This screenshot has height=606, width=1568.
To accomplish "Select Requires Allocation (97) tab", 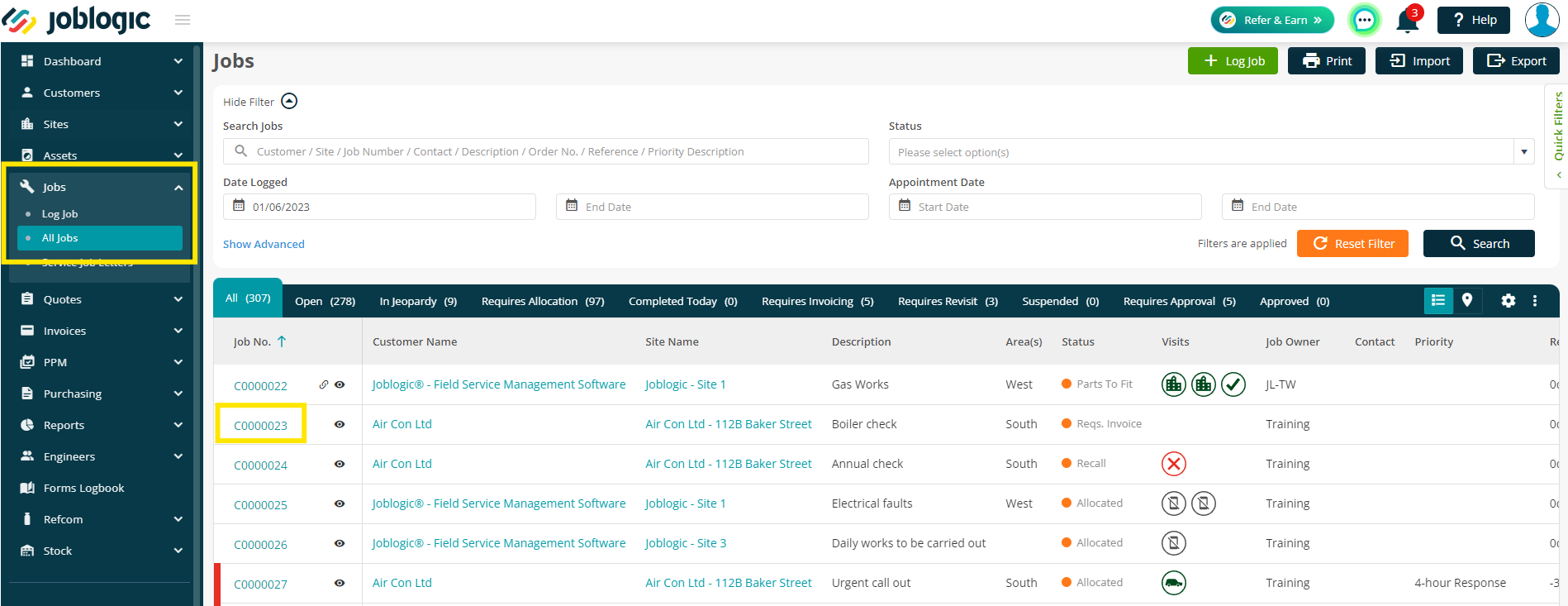I will pos(543,302).
